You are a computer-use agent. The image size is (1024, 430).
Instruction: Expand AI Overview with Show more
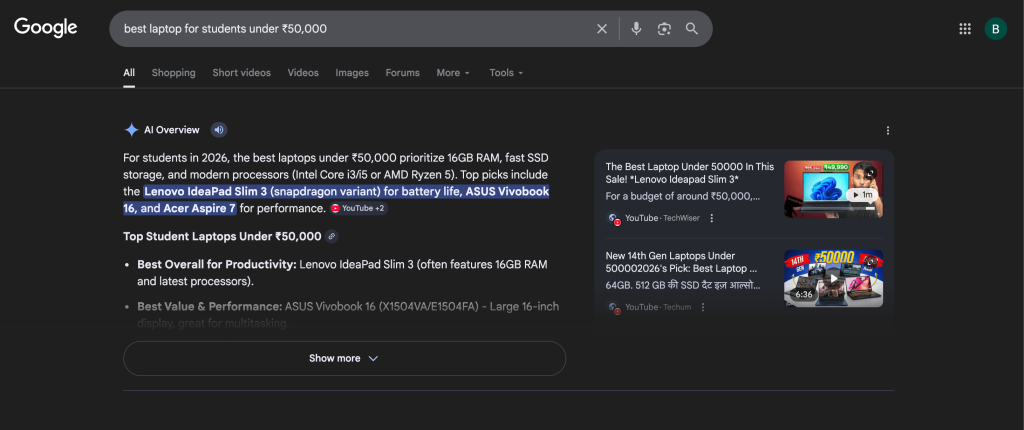(x=344, y=358)
